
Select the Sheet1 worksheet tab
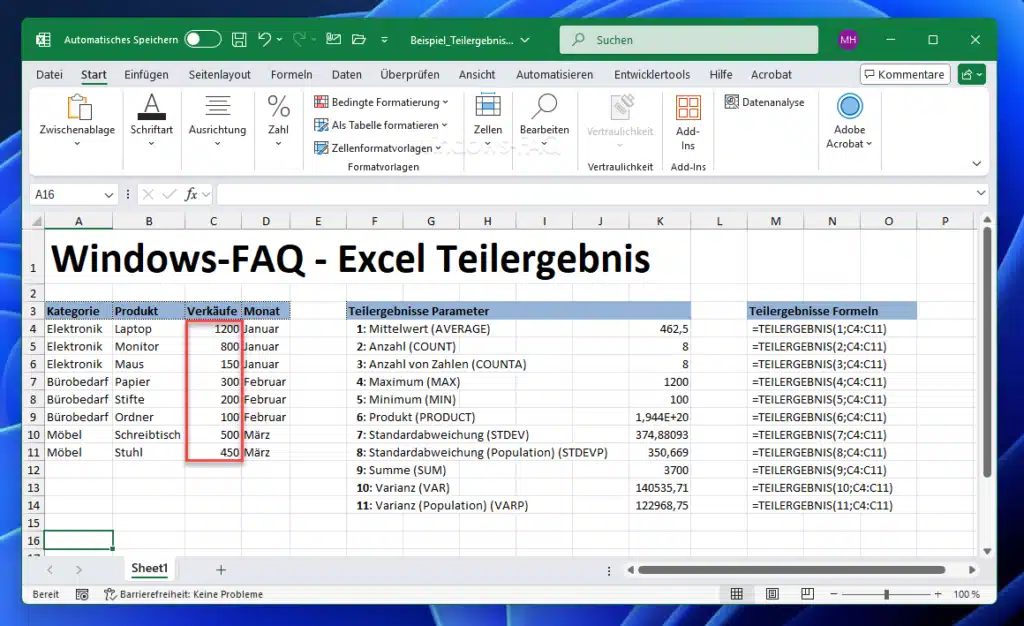(x=150, y=569)
